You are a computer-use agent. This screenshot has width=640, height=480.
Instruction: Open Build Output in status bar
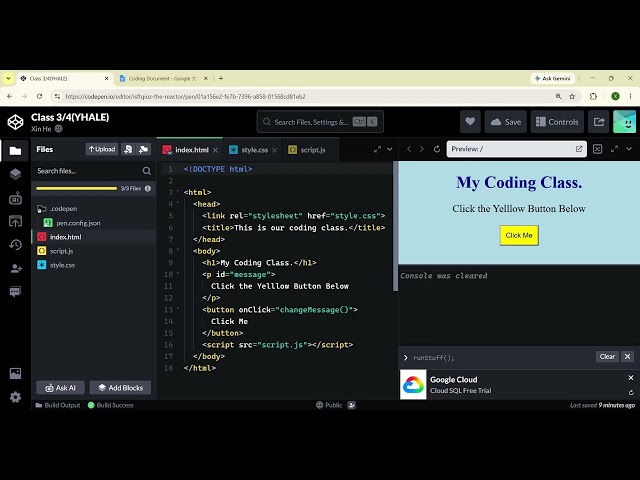[x=58, y=405]
